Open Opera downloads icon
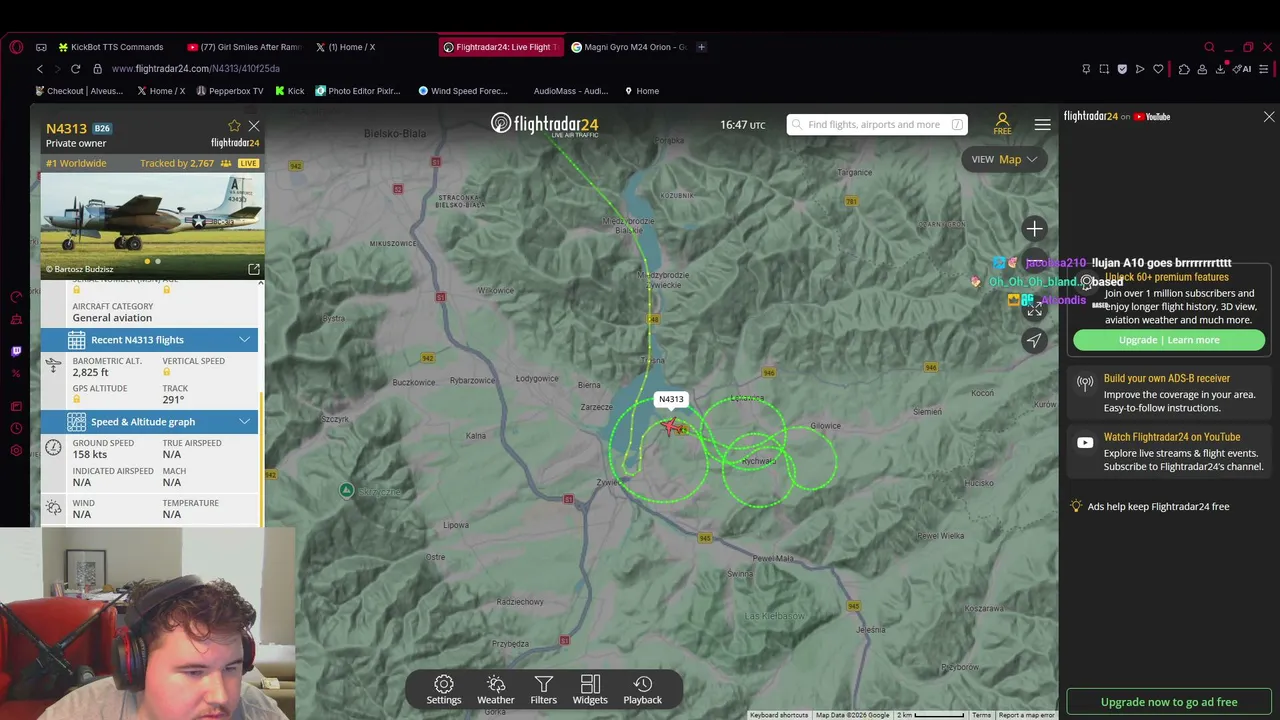Screen dimensions: 1280x720 [x=1220, y=69]
